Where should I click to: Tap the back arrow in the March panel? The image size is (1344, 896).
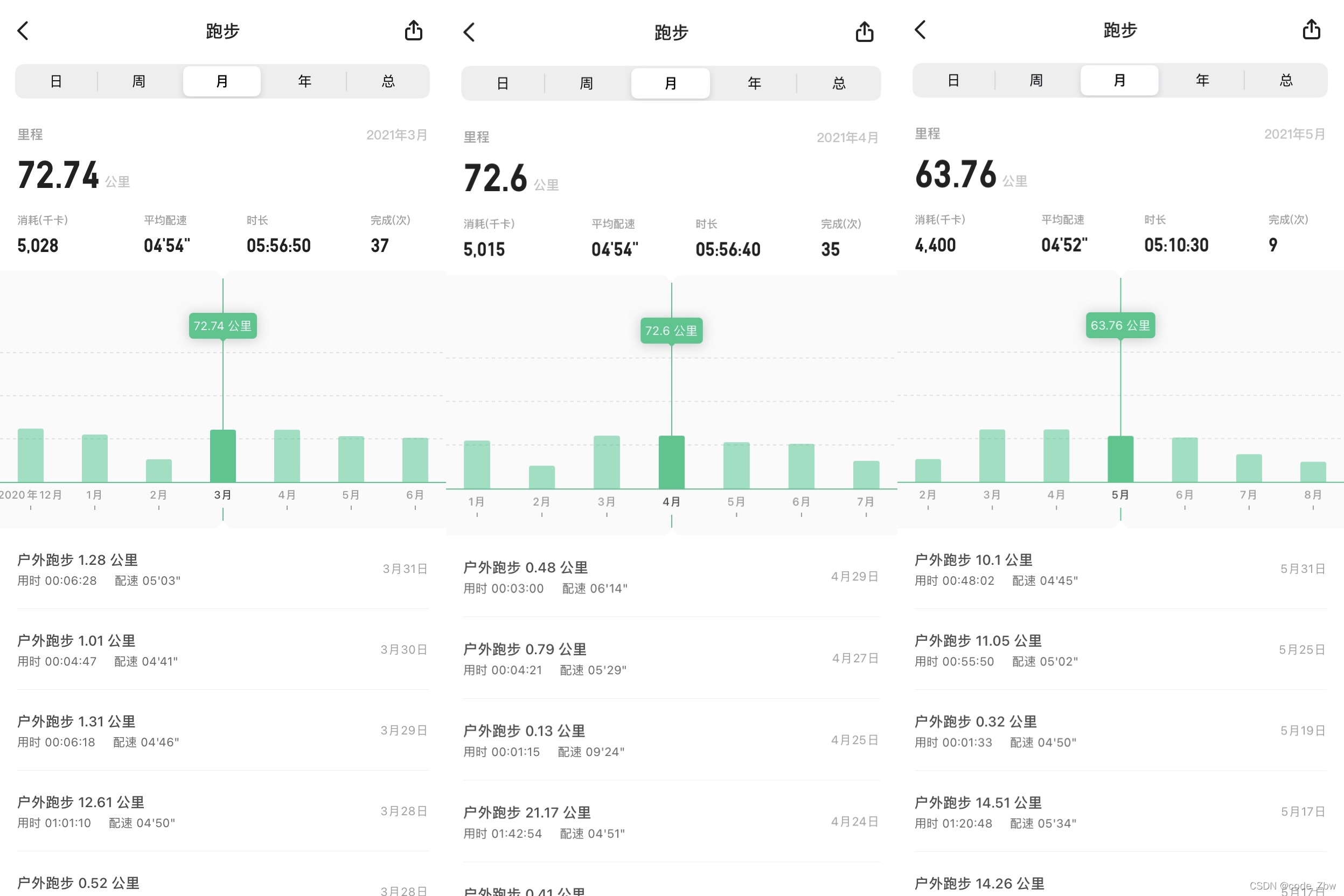click(x=23, y=30)
